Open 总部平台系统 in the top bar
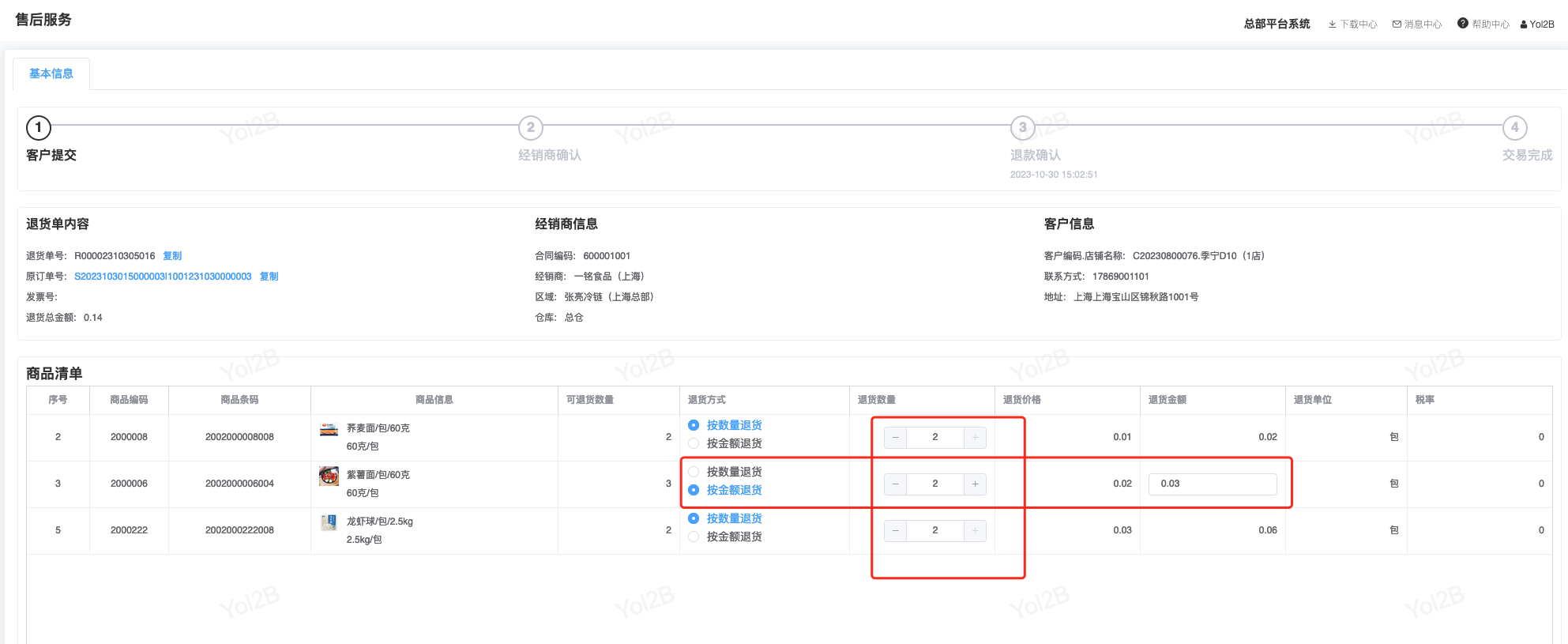1568x644 pixels. [x=1277, y=24]
